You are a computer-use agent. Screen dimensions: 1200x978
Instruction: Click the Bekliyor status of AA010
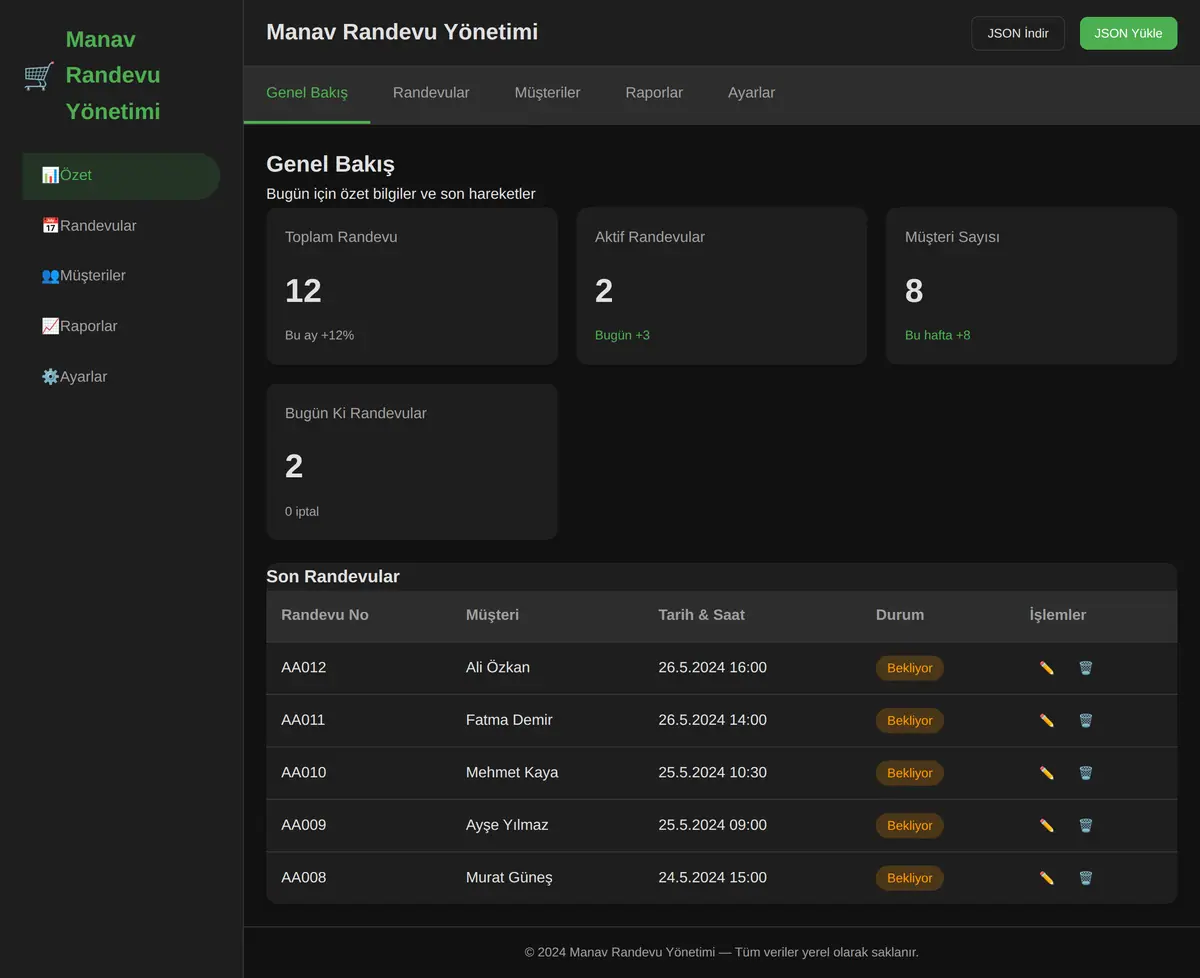point(910,773)
